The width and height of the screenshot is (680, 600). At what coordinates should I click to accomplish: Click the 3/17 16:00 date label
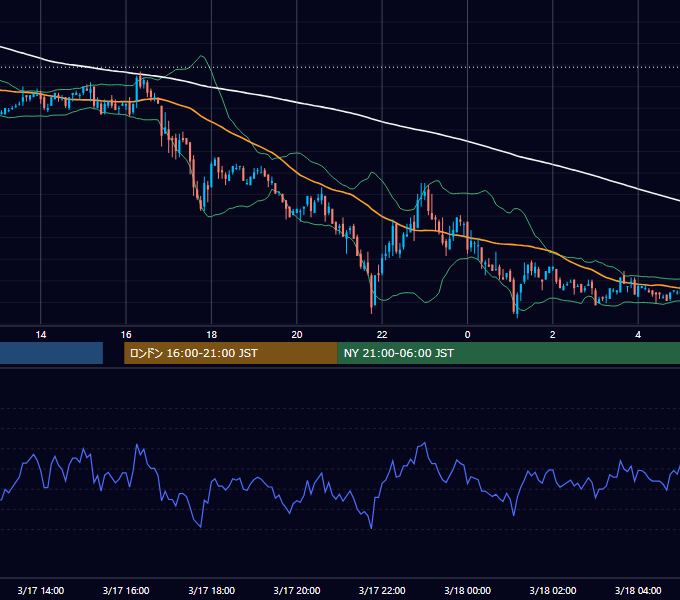click(x=126, y=590)
